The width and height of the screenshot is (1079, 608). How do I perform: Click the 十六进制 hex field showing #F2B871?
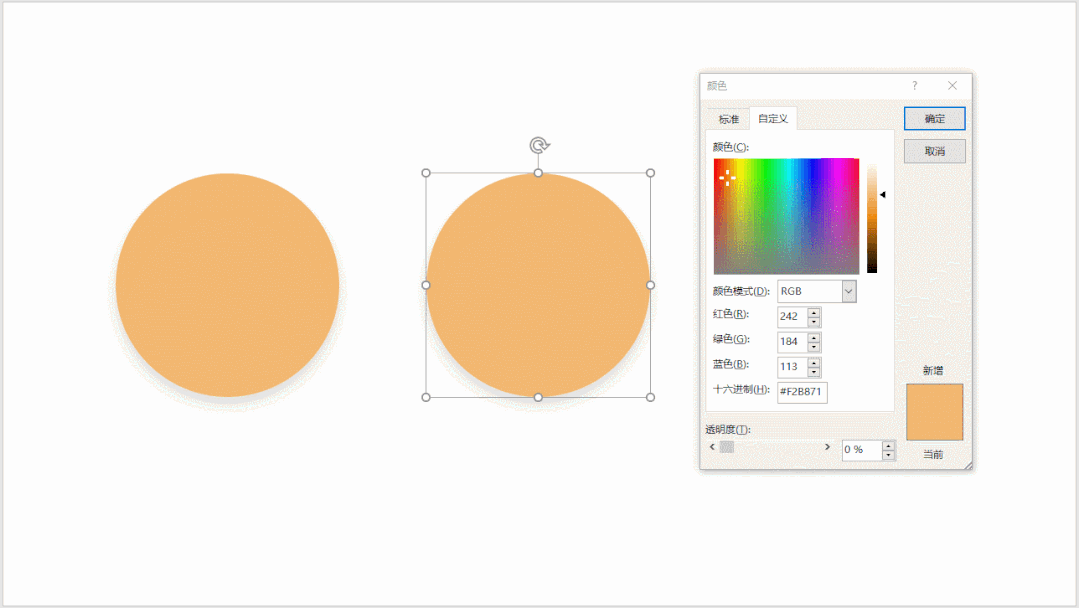[802, 392]
